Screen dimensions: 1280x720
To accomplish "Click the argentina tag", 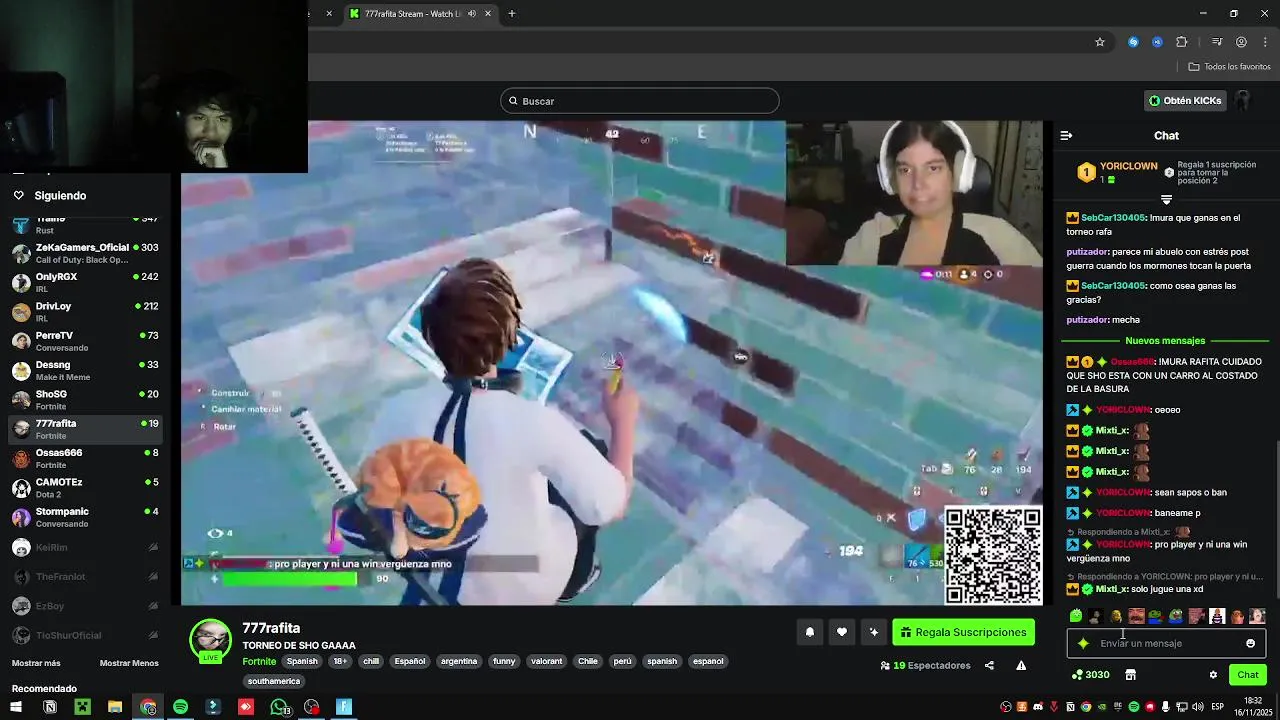I will [459, 661].
